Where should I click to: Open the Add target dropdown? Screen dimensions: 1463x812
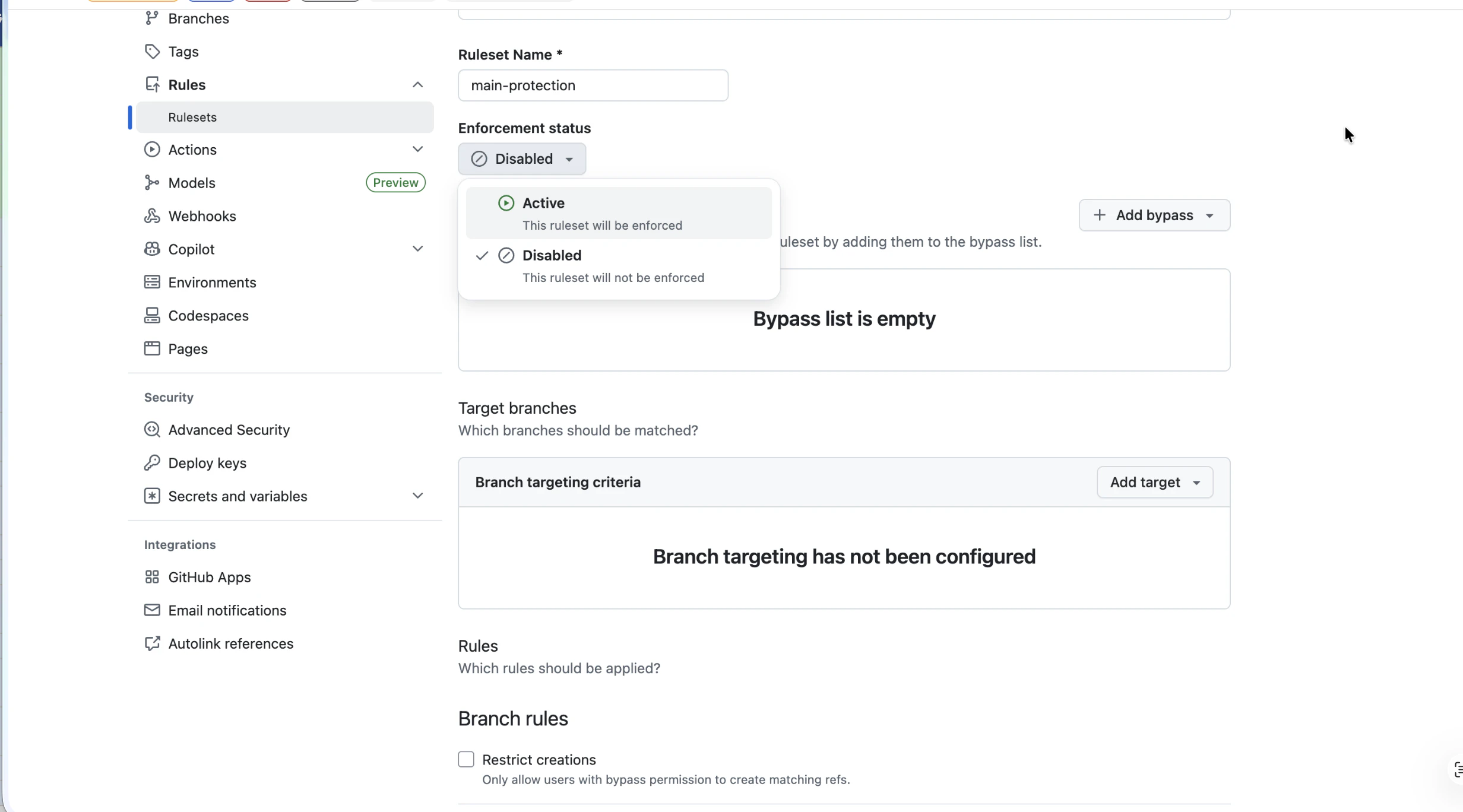pos(1154,482)
